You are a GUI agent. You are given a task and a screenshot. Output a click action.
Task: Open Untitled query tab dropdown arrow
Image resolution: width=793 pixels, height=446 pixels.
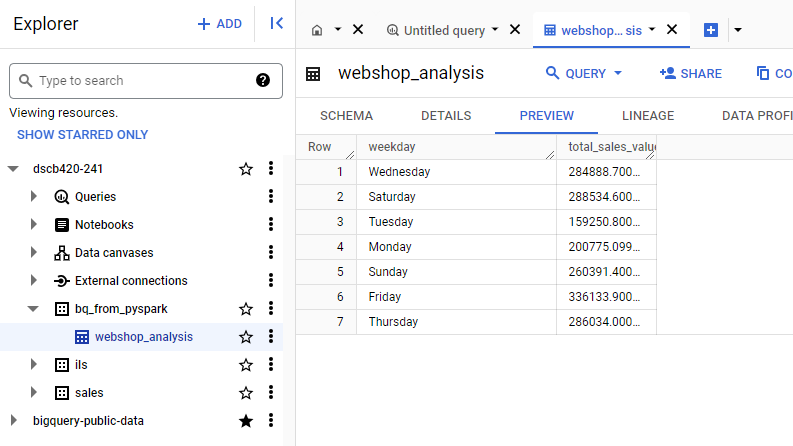[x=495, y=30]
